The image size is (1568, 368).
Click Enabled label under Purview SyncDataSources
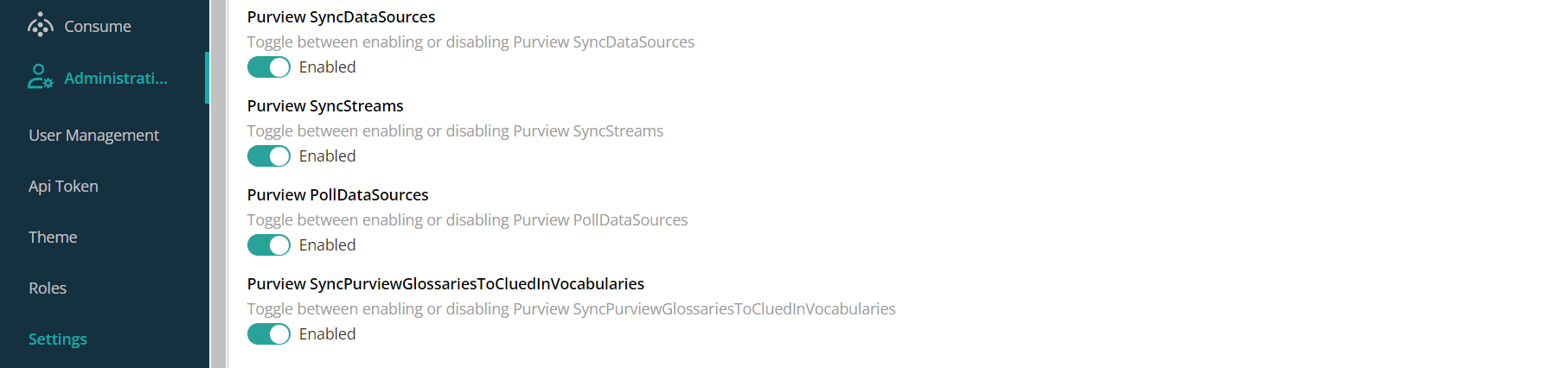coord(327,67)
